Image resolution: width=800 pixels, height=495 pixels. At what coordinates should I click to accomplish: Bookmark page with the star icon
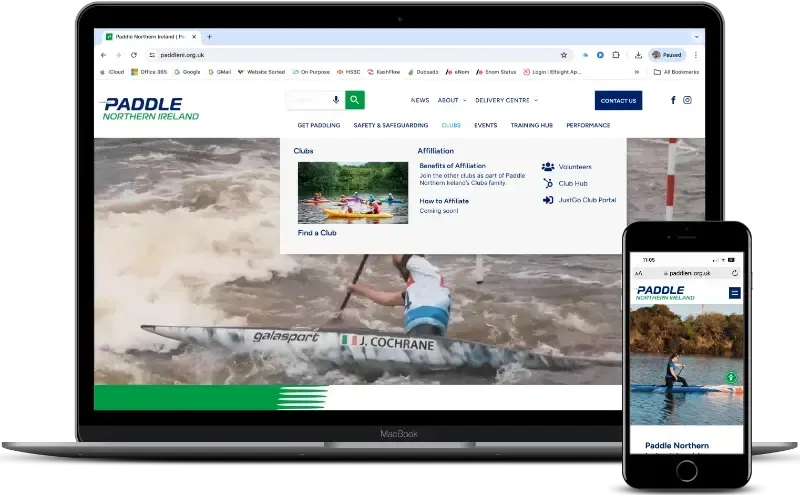tap(564, 55)
